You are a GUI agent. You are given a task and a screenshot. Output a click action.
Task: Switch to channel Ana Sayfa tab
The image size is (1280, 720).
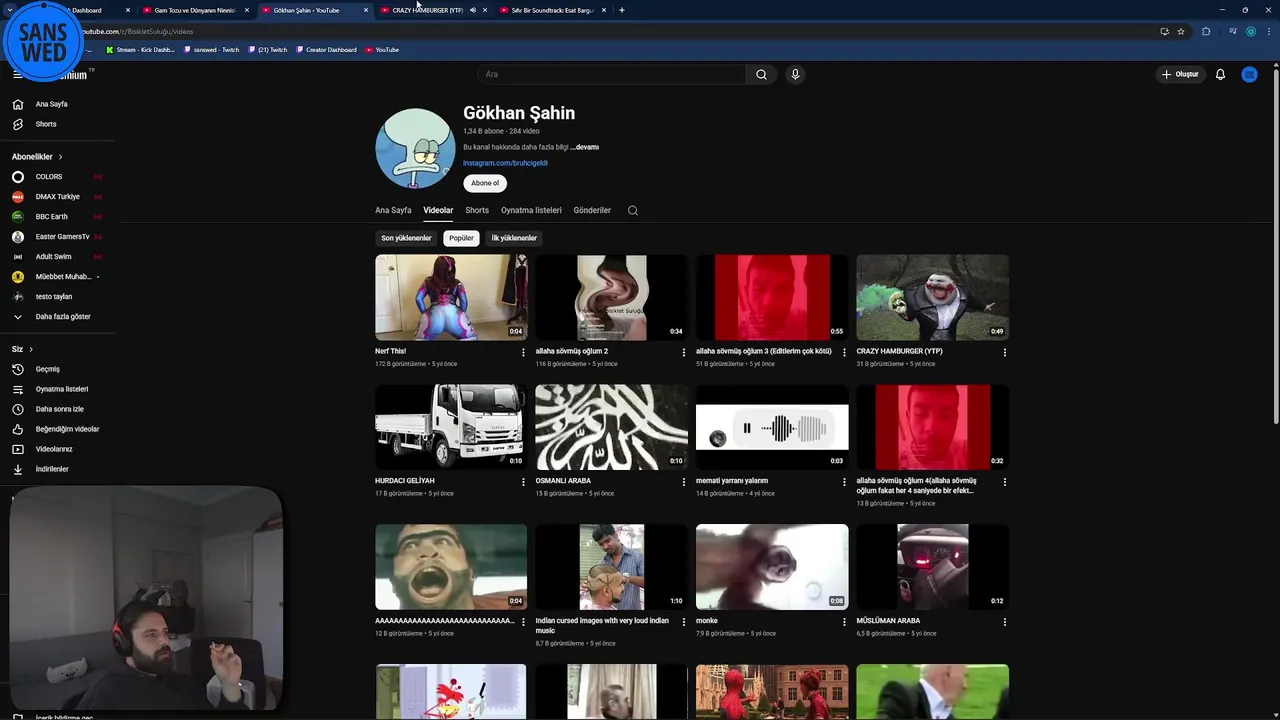pos(393,210)
